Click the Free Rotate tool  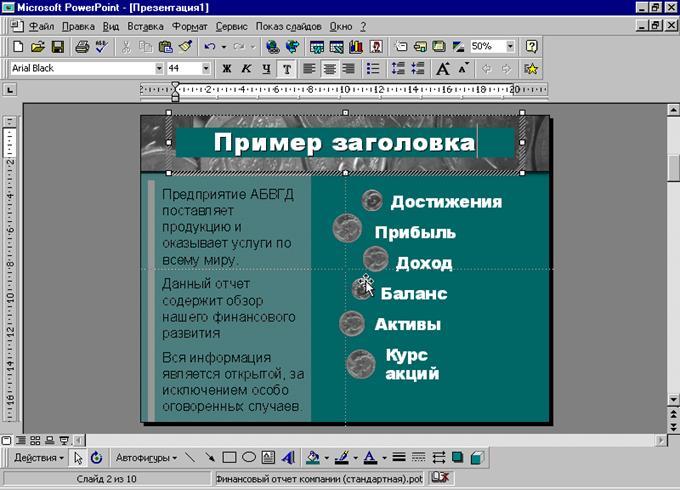point(96,457)
